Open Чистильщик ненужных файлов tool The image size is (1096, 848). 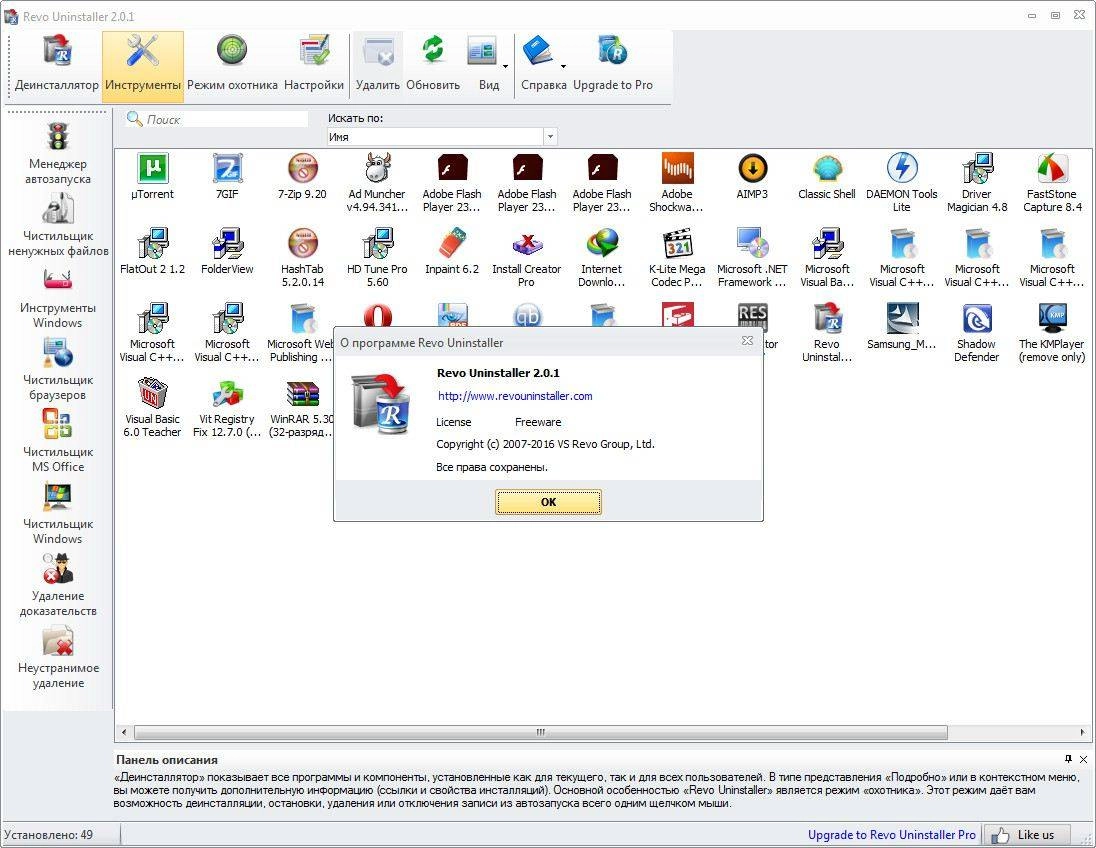(58, 225)
